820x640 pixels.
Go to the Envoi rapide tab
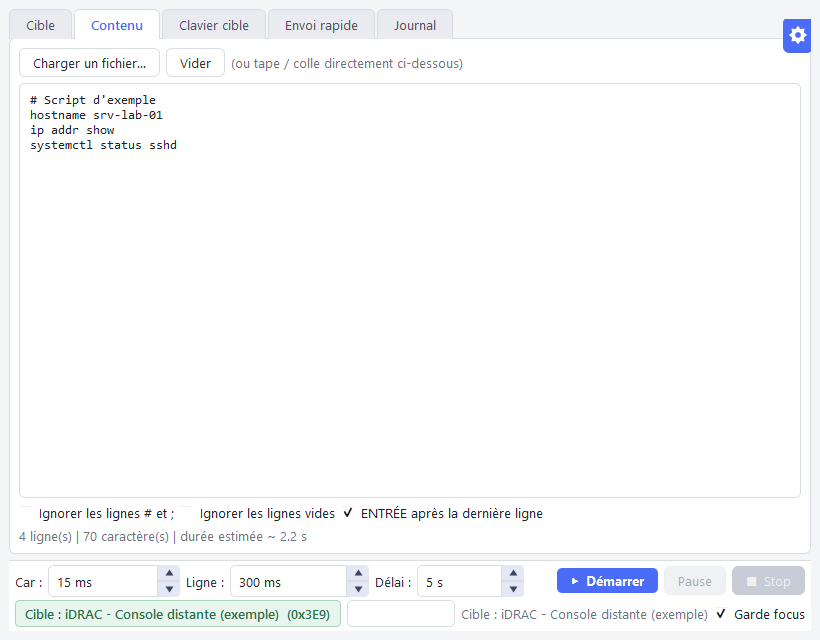pos(321,25)
